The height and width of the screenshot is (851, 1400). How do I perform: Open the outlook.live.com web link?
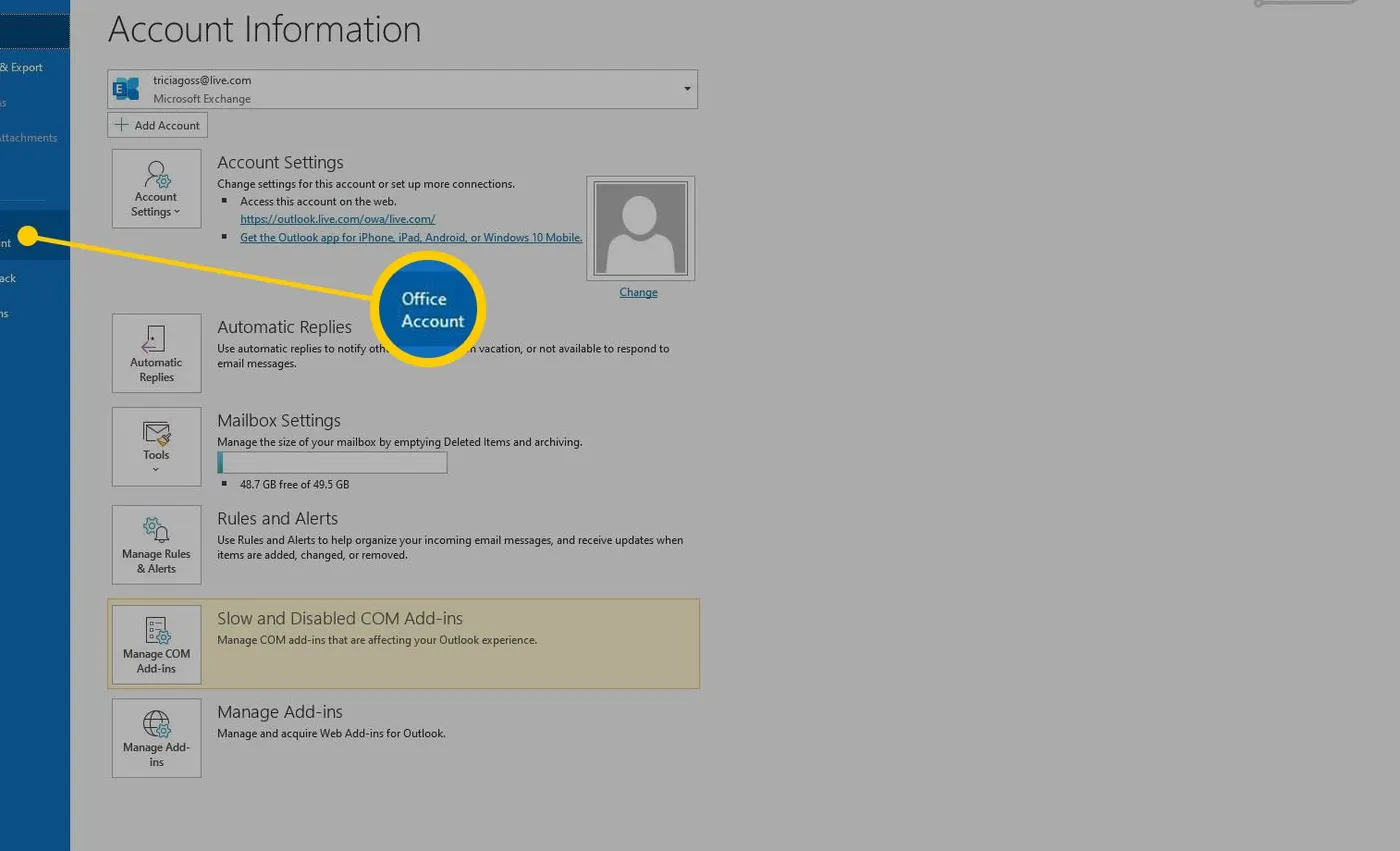point(337,218)
